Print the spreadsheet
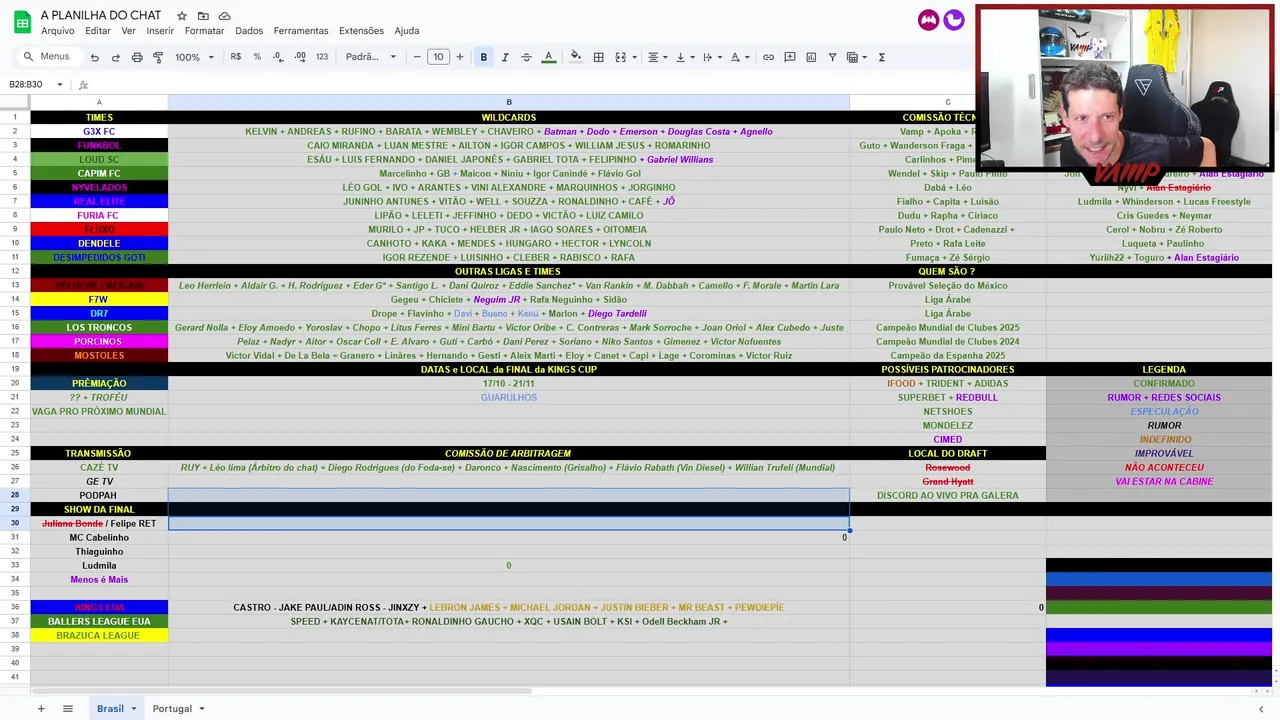 point(137,57)
